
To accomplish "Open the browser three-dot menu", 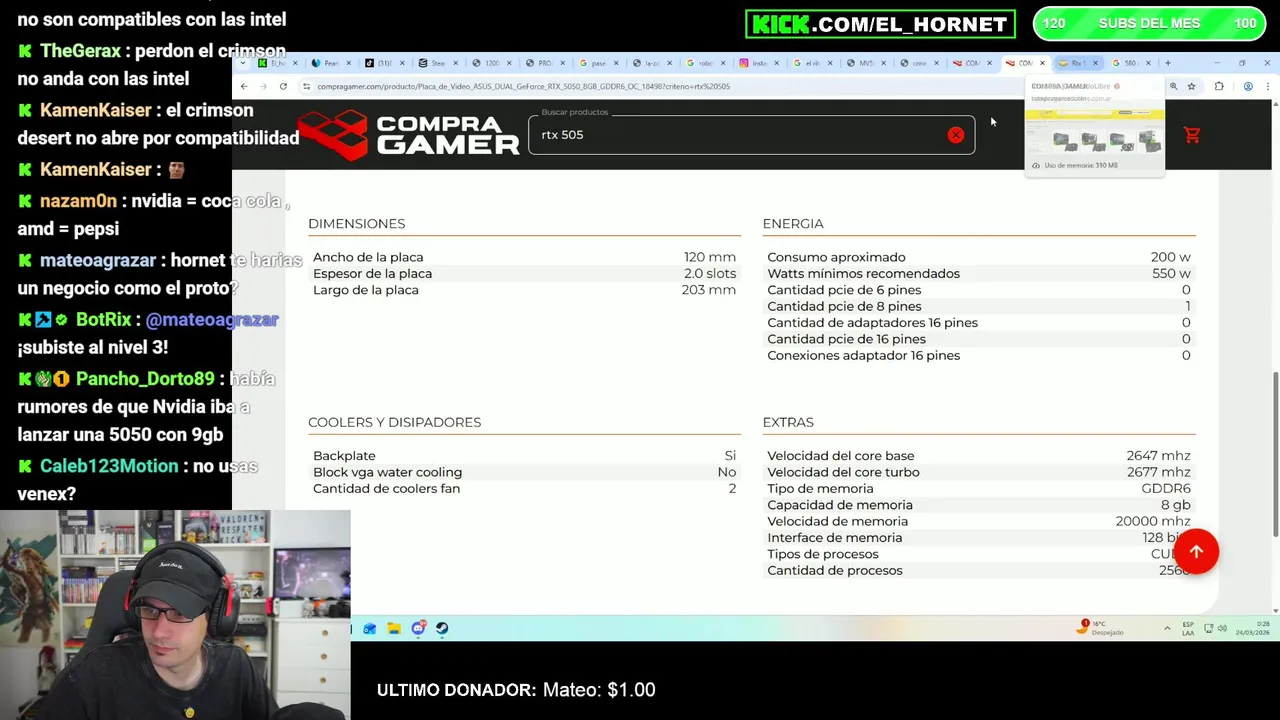I will tap(1268, 86).
